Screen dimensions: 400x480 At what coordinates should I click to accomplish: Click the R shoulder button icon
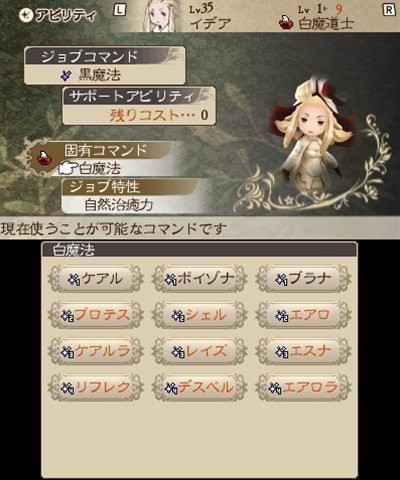point(389,10)
